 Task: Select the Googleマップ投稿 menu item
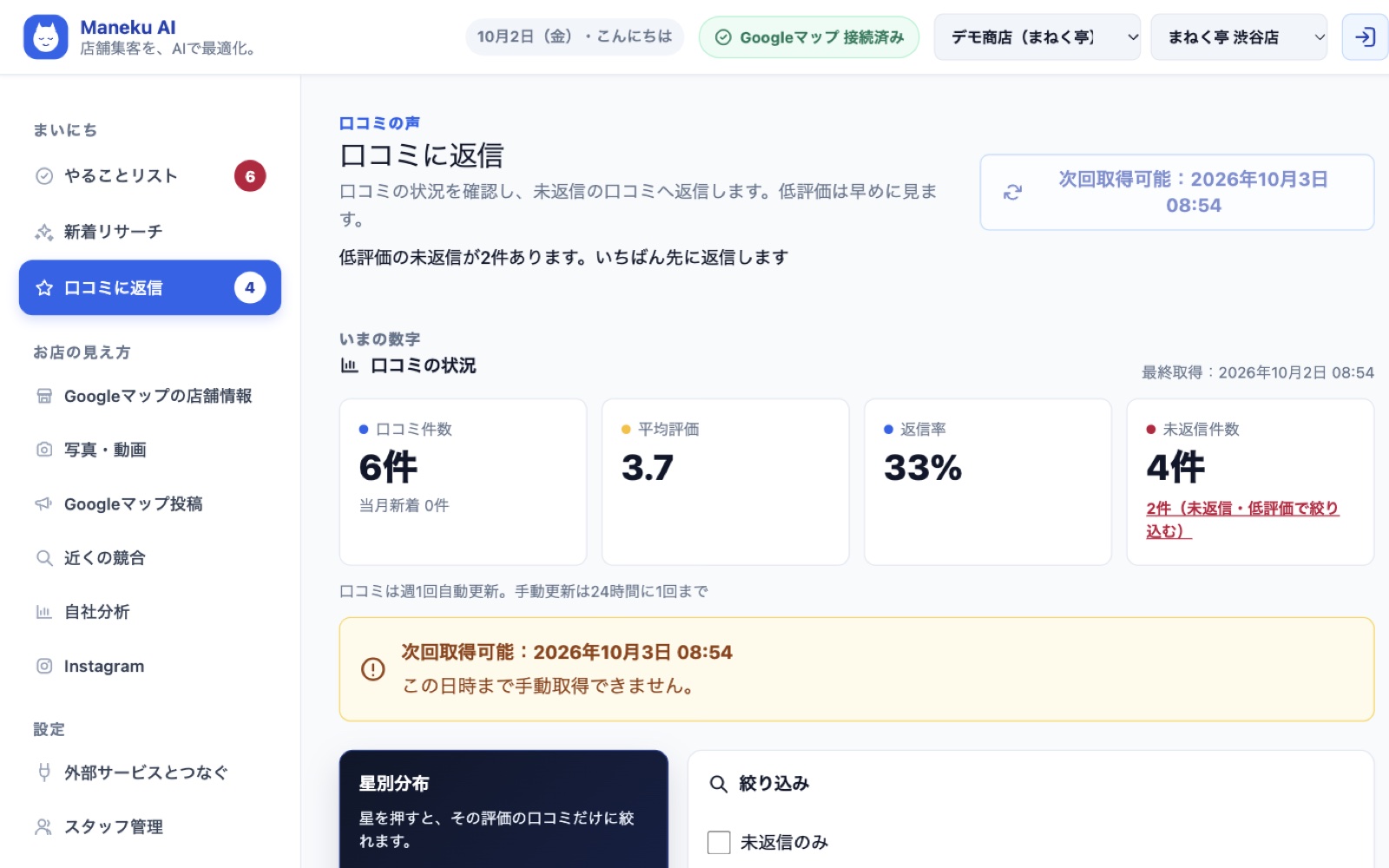click(150, 503)
